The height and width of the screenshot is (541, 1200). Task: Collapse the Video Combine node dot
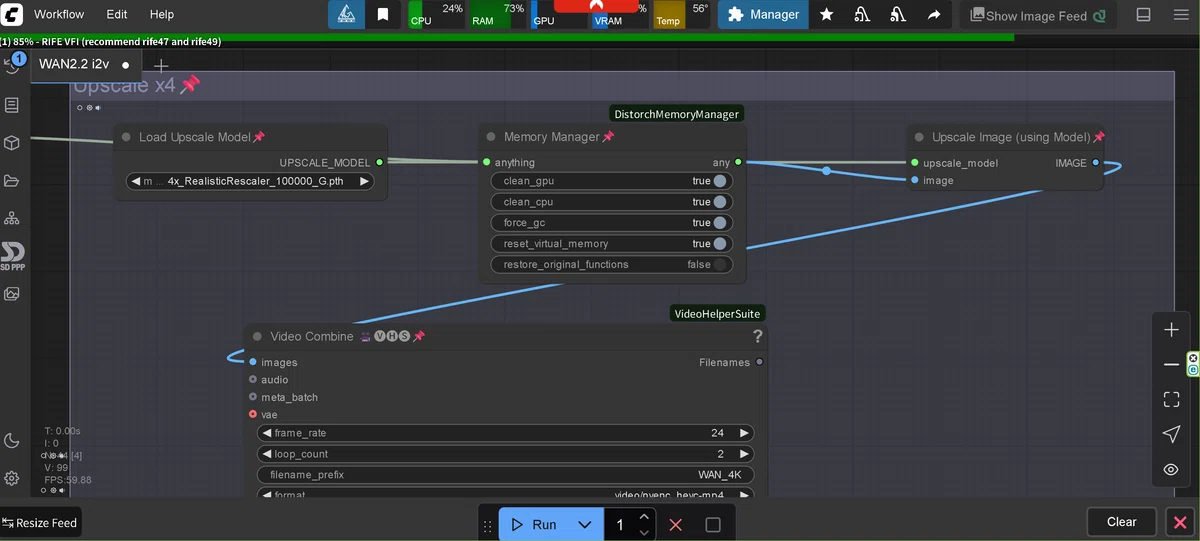pos(257,337)
